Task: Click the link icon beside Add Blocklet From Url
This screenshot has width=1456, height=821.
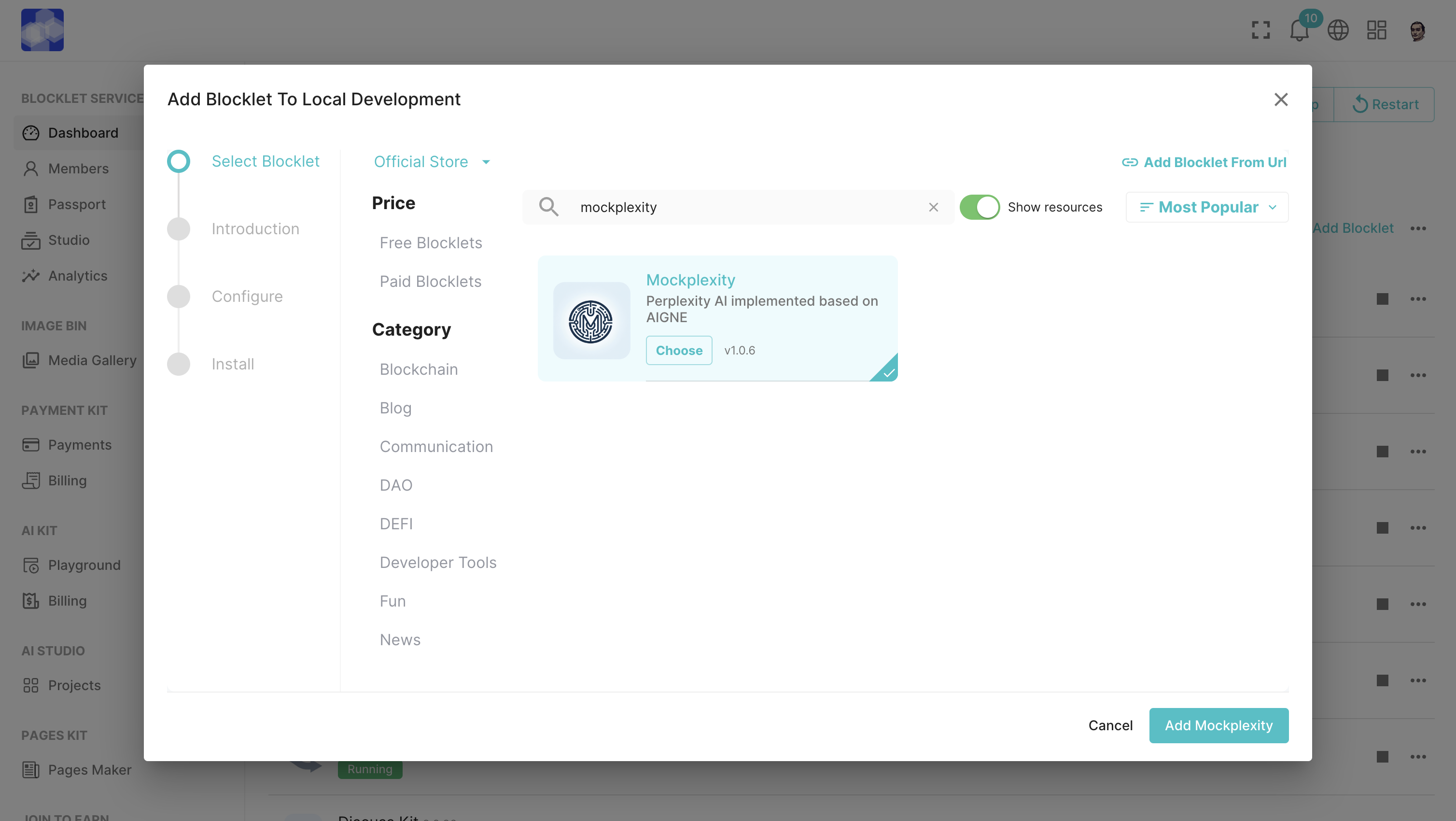Action: pos(1129,162)
